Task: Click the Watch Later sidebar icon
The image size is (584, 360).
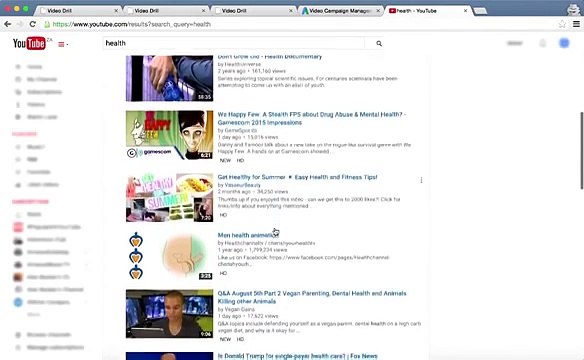Action: click(18, 117)
